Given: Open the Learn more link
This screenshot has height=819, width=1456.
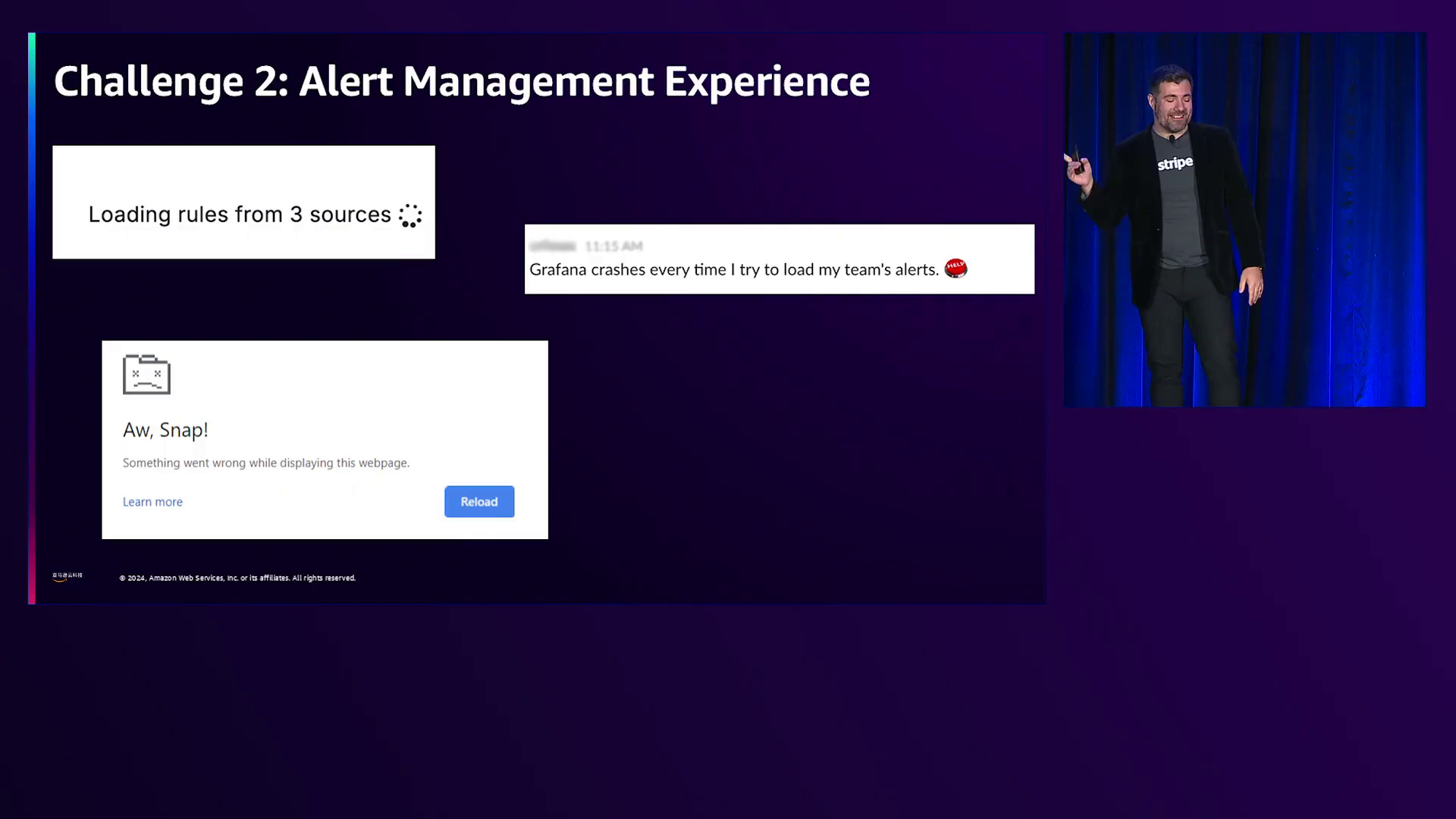Looking at the screenshot, I should point(152,502).
